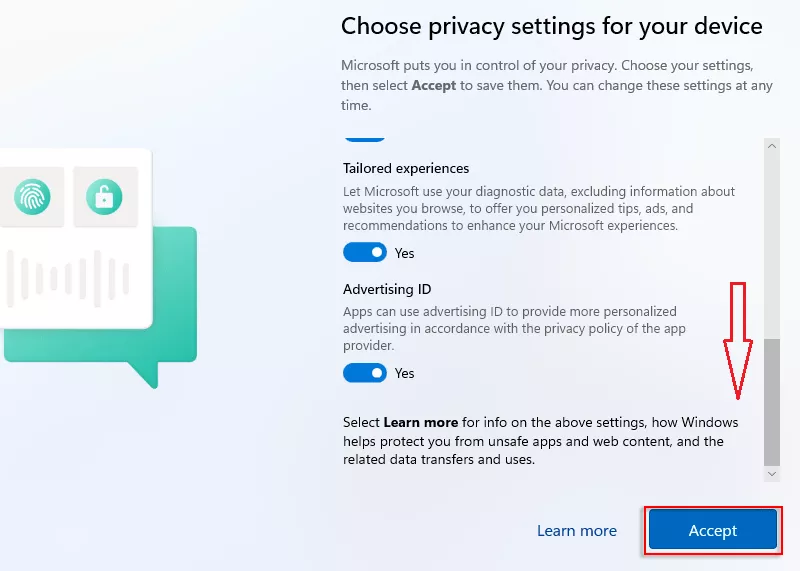Click the 'Choose privacy settings for your device' title
Viewport: 800px width, 571px height.
(x=552, y=26)
